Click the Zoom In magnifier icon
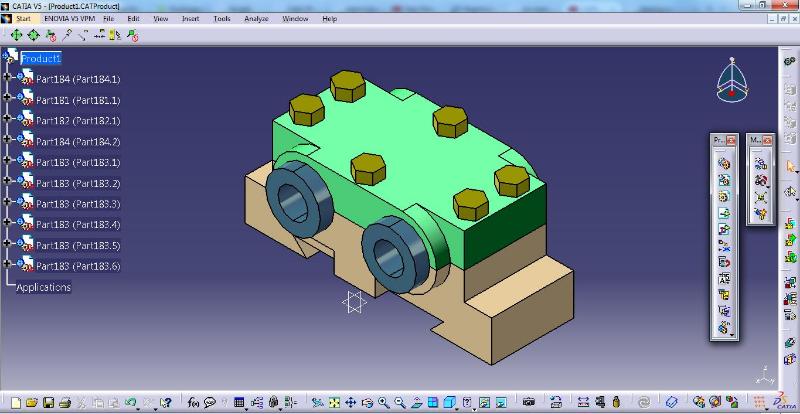 click(x=384, y=403)
